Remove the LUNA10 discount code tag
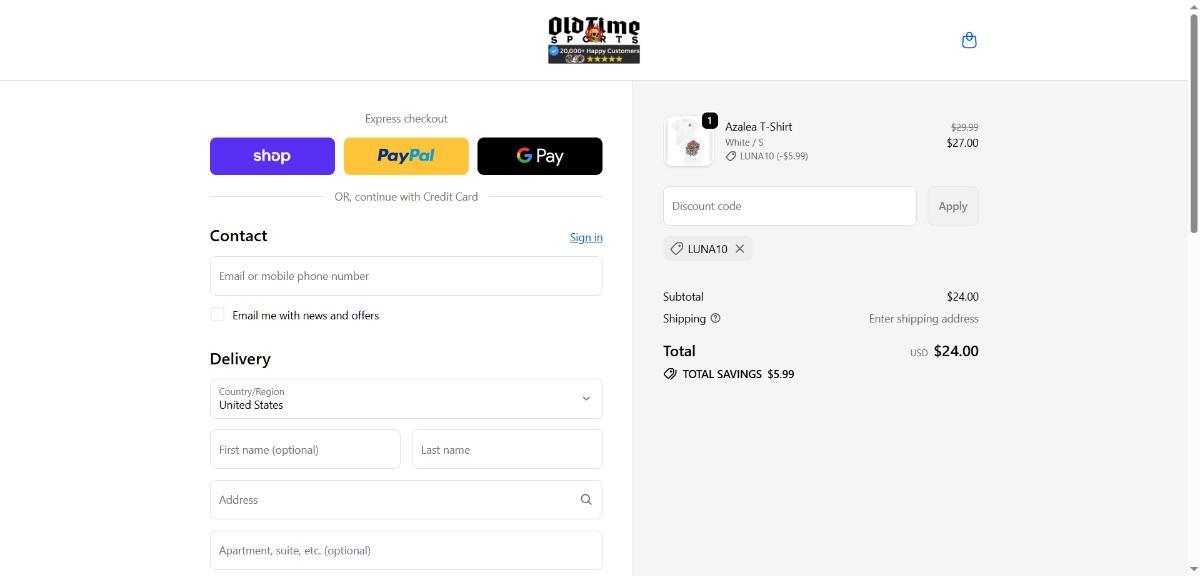The width and height of the screenshot is (1200, 576). (x=740, y=249)
